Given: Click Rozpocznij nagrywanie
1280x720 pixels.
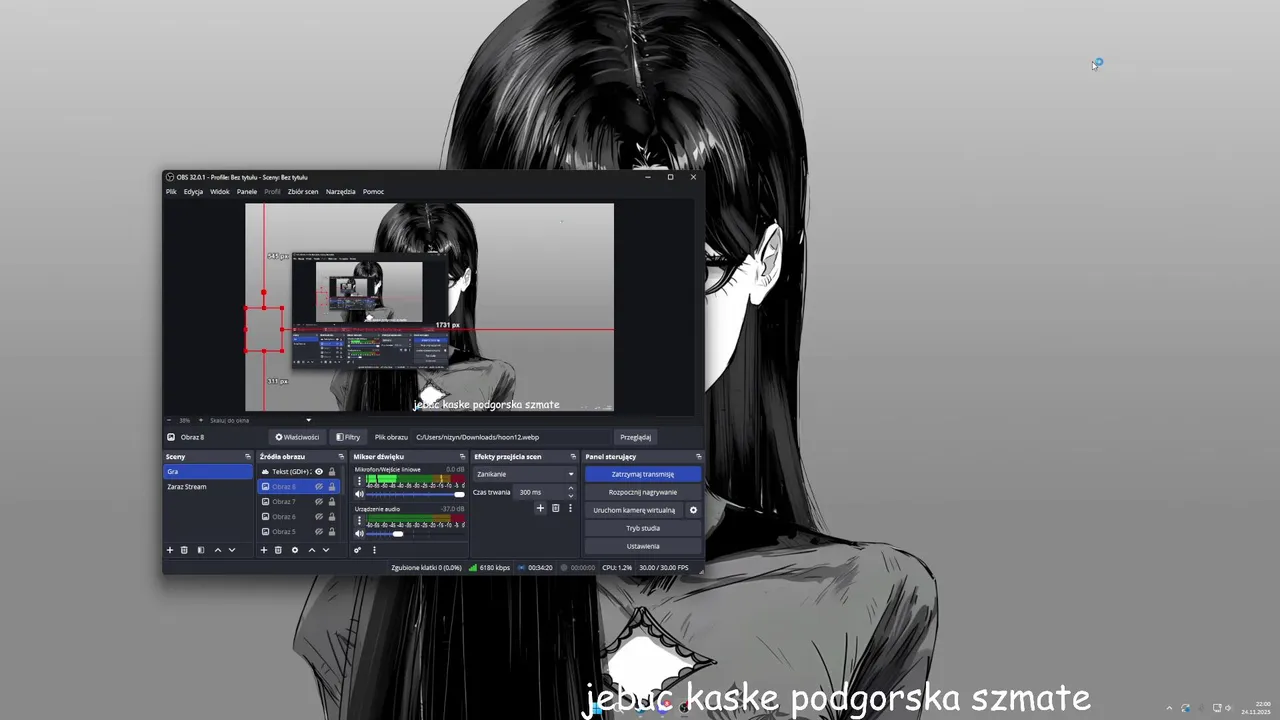Looking at the screenshot, I should 643,492.
